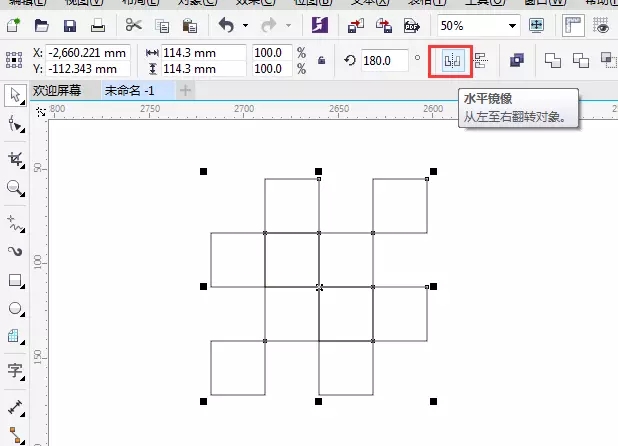Select the Text tool 字
Screen dimensions: 618x446
pyautogui.click(x=16, y=370)
